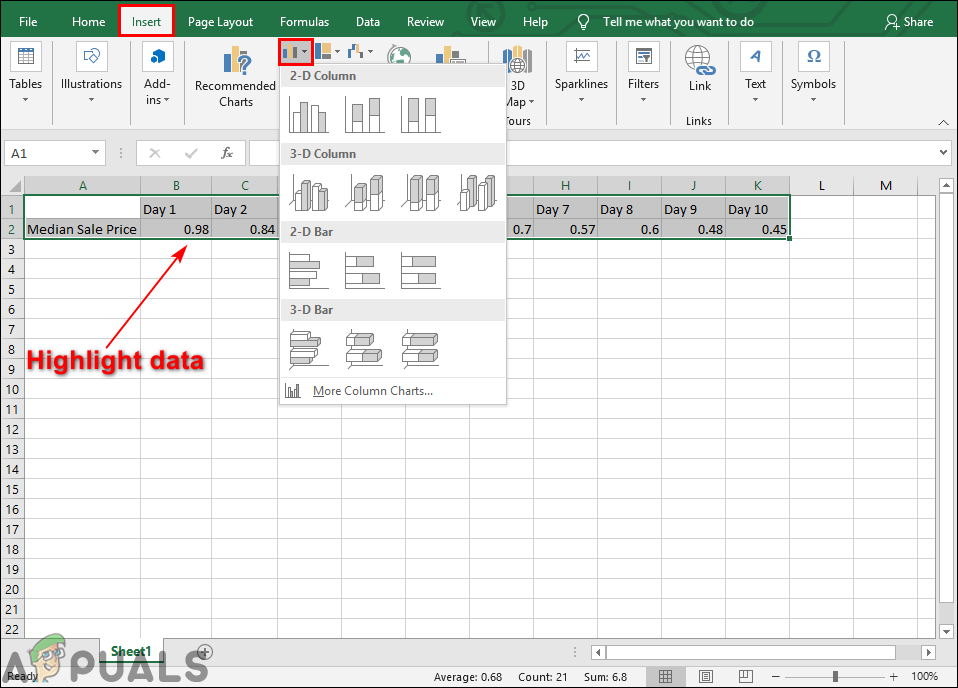
Task: Click the Day 10 cell
Action: point(757,210)
